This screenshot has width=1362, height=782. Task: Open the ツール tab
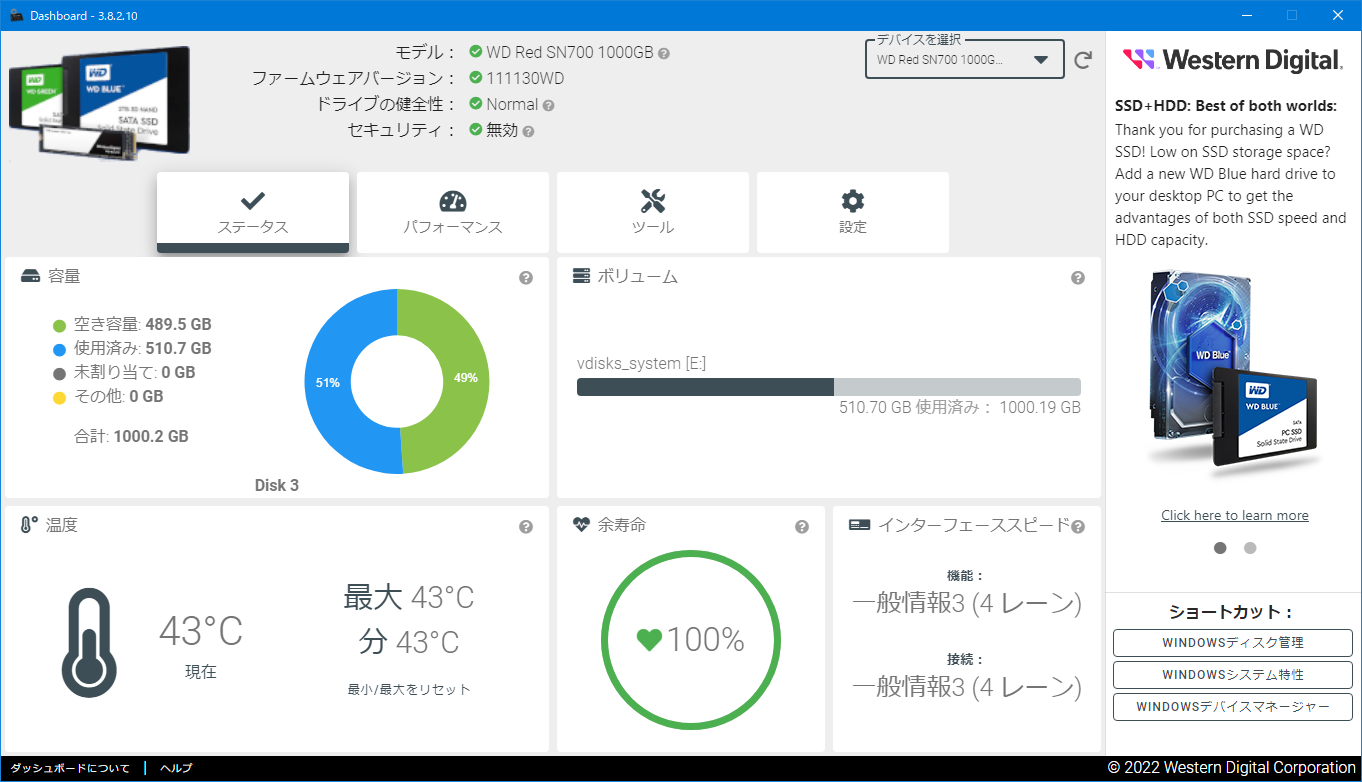pyautogui.click(x=653, y=212)
